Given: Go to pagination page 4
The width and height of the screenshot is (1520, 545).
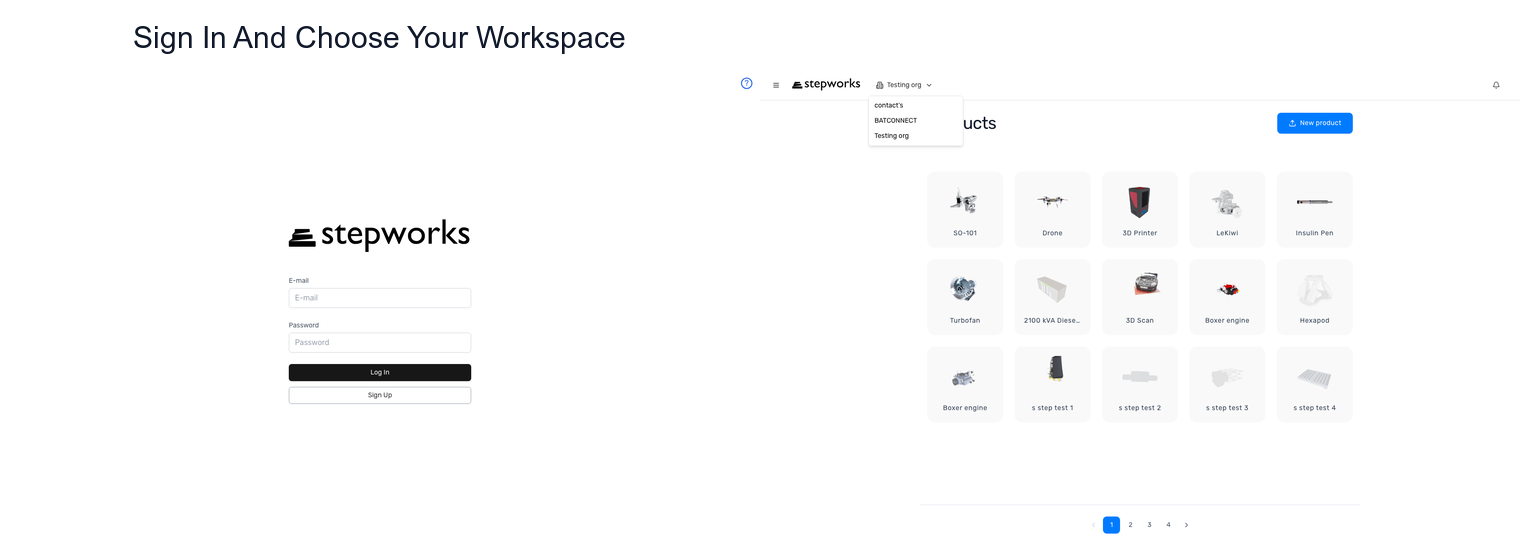Looking at the screenshot, I should tap(1168, 525).
